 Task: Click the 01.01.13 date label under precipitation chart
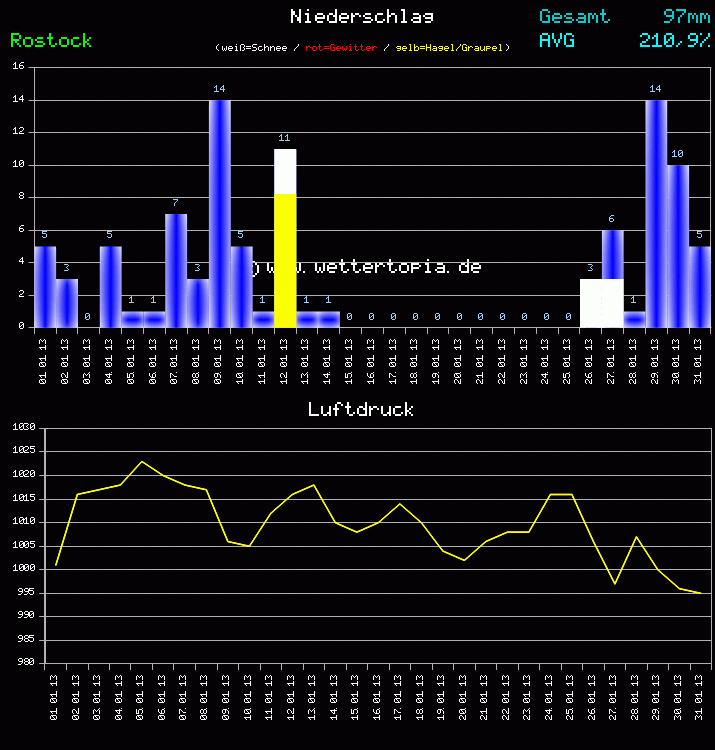[x=44, y=354]
